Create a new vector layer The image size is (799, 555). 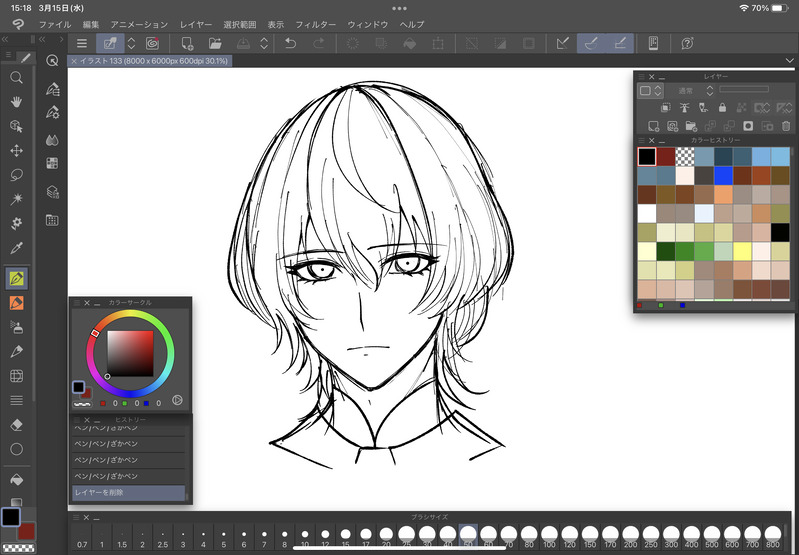(672, 126)
